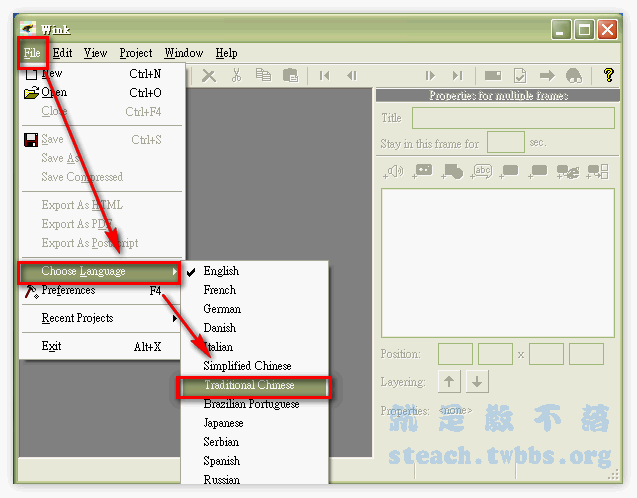Click the right arrow toolbar icon

(x=547, y=76)
